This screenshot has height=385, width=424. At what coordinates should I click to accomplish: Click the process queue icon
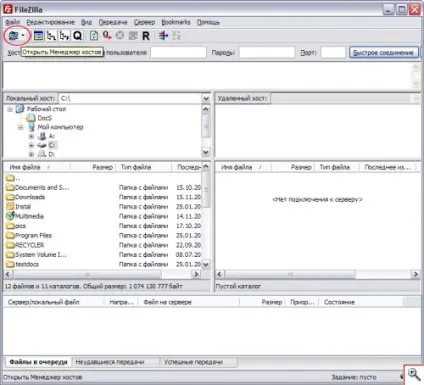coord(107,35)
